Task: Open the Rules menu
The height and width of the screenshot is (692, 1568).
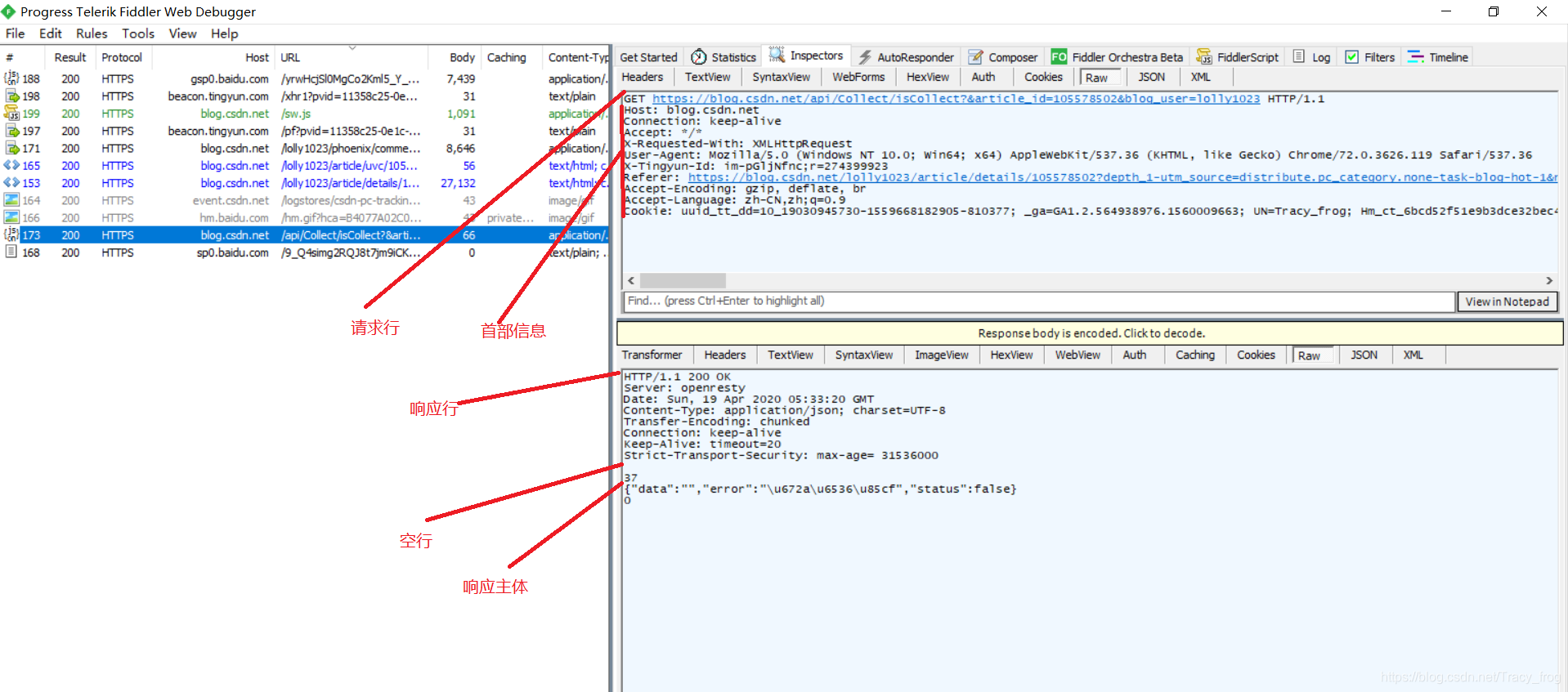Action: pyautogui.click(x=92, y=33)
